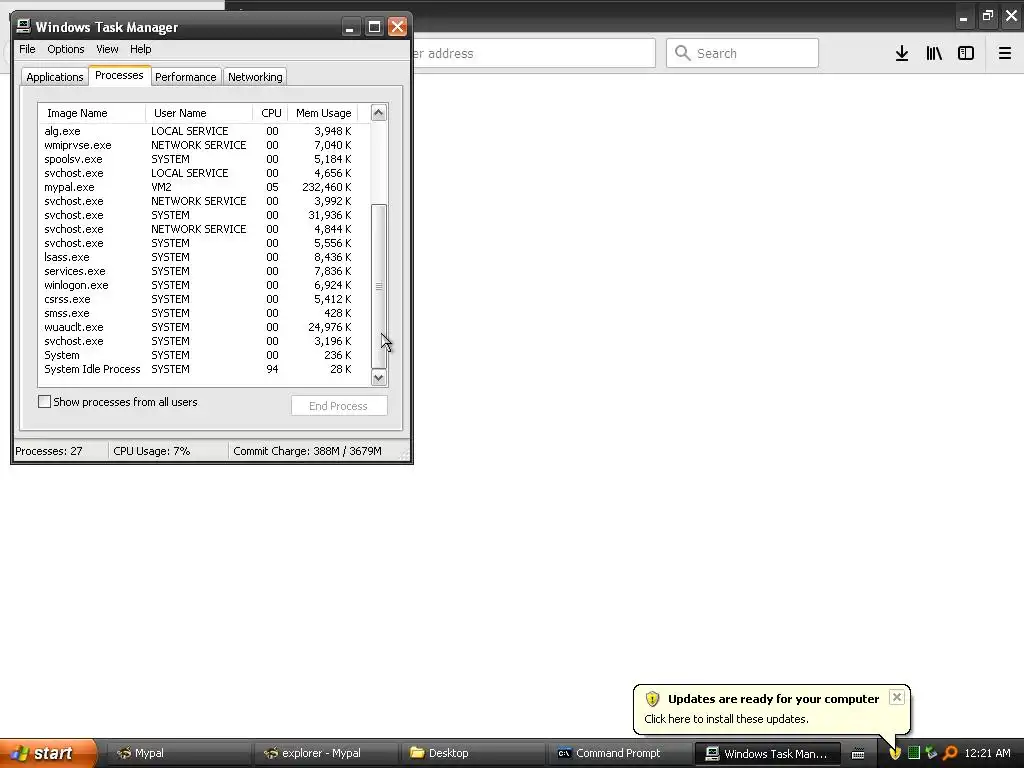Screen dimensions: 1024x768
Task: Click the green square tray icon
Action: [914, 753]
